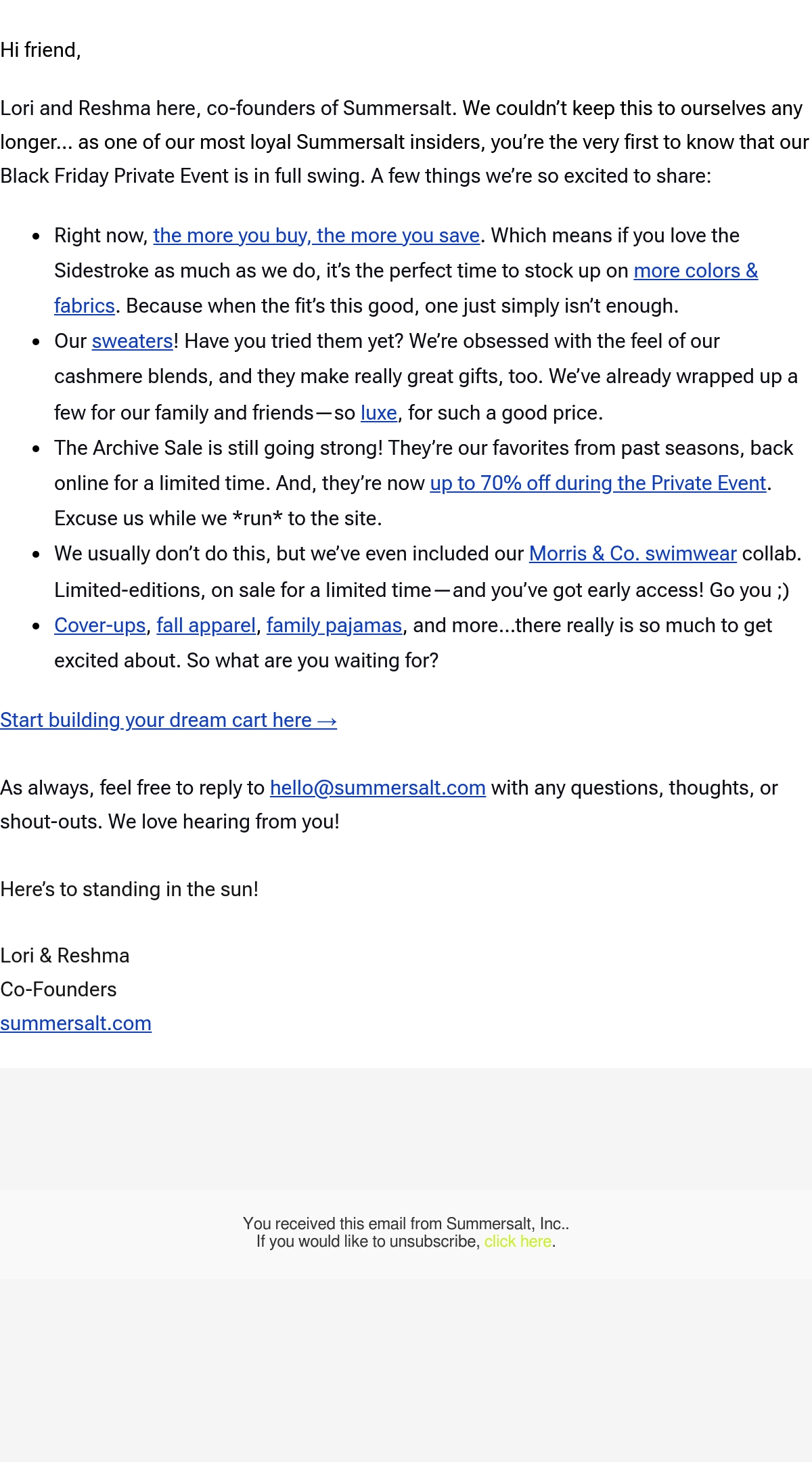This screenshot has height=1462, width=812.
Task: Go to the 'fall apparel' link
Action: pos(206,625)
